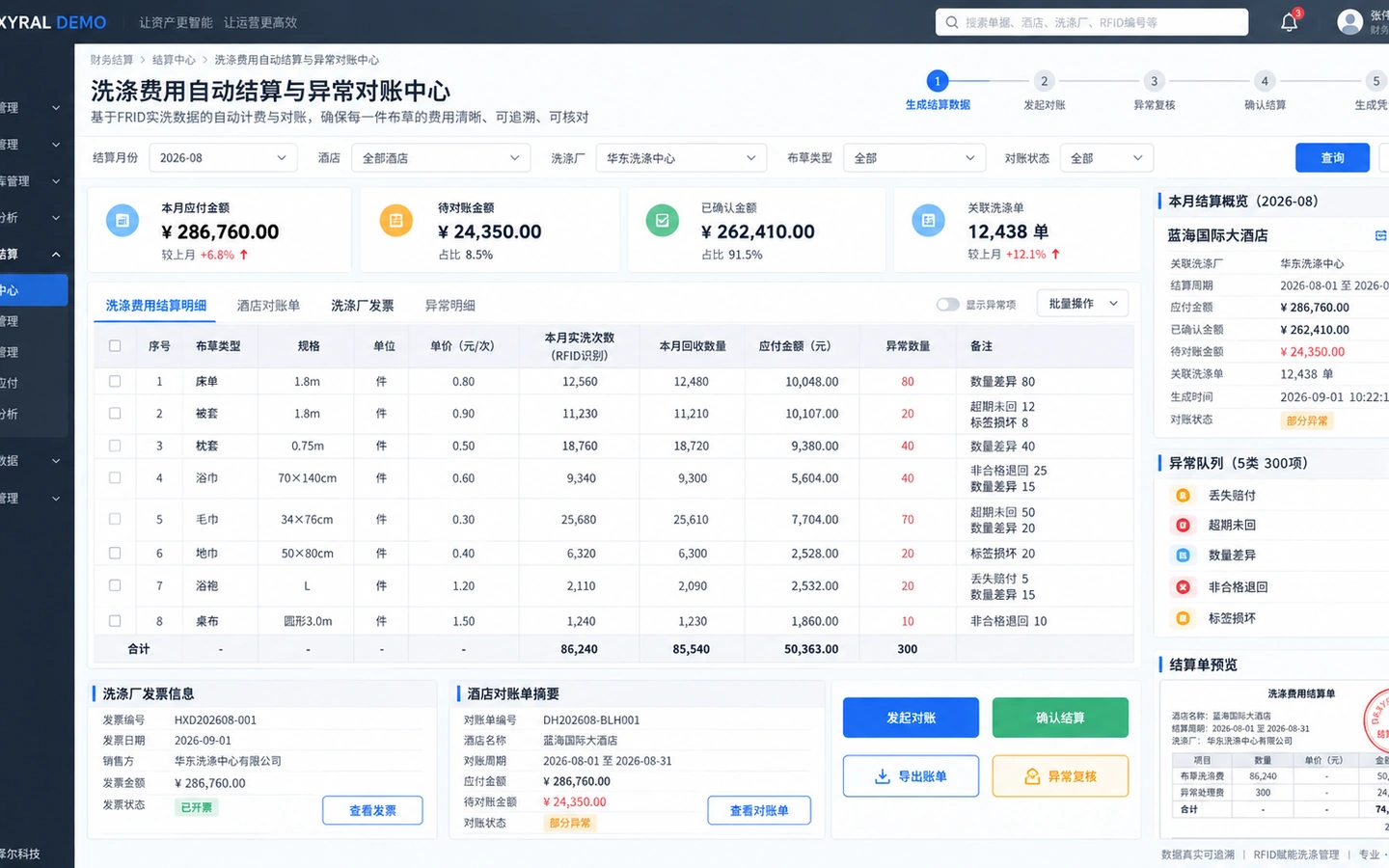Click the 标签损坏 anomaly icon

pos(1183,618)
